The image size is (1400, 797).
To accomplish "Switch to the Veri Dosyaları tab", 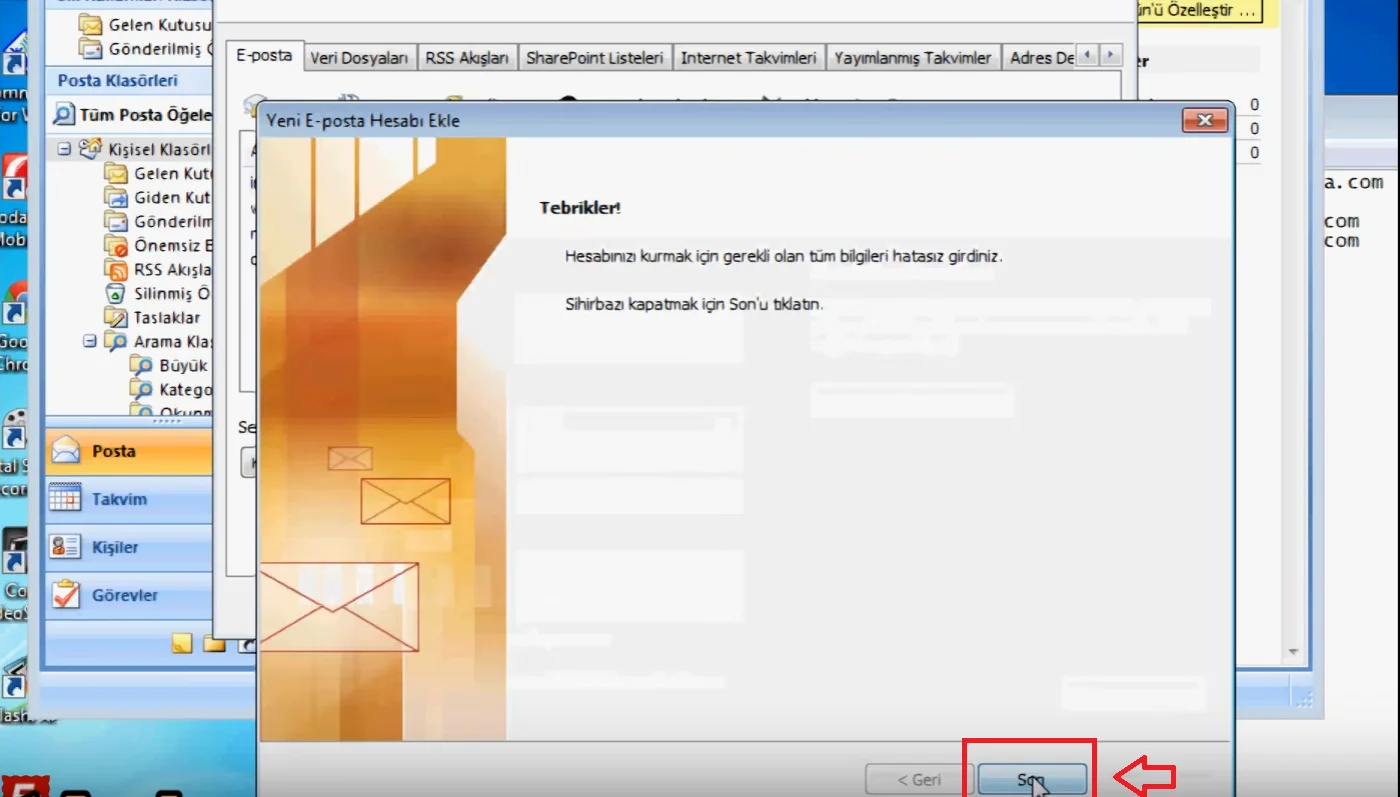I will 358,58.
